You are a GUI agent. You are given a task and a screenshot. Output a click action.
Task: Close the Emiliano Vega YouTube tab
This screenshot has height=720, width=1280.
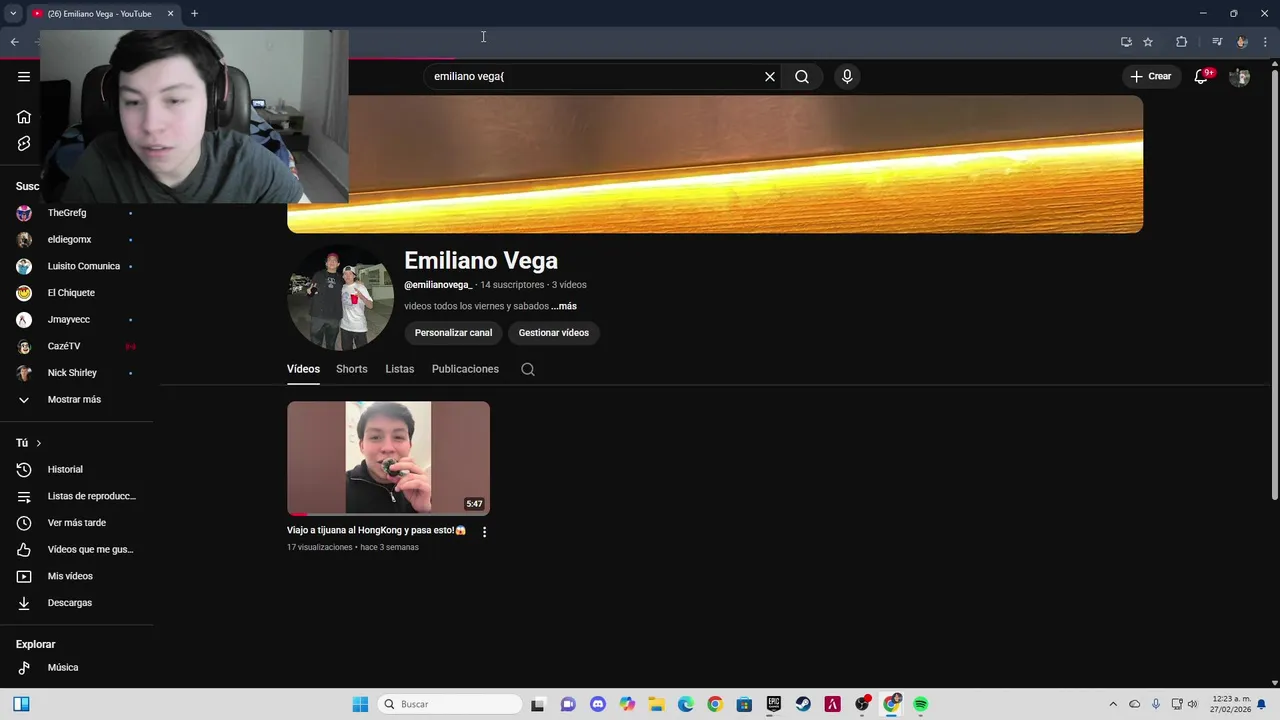[x=170, y=14]
